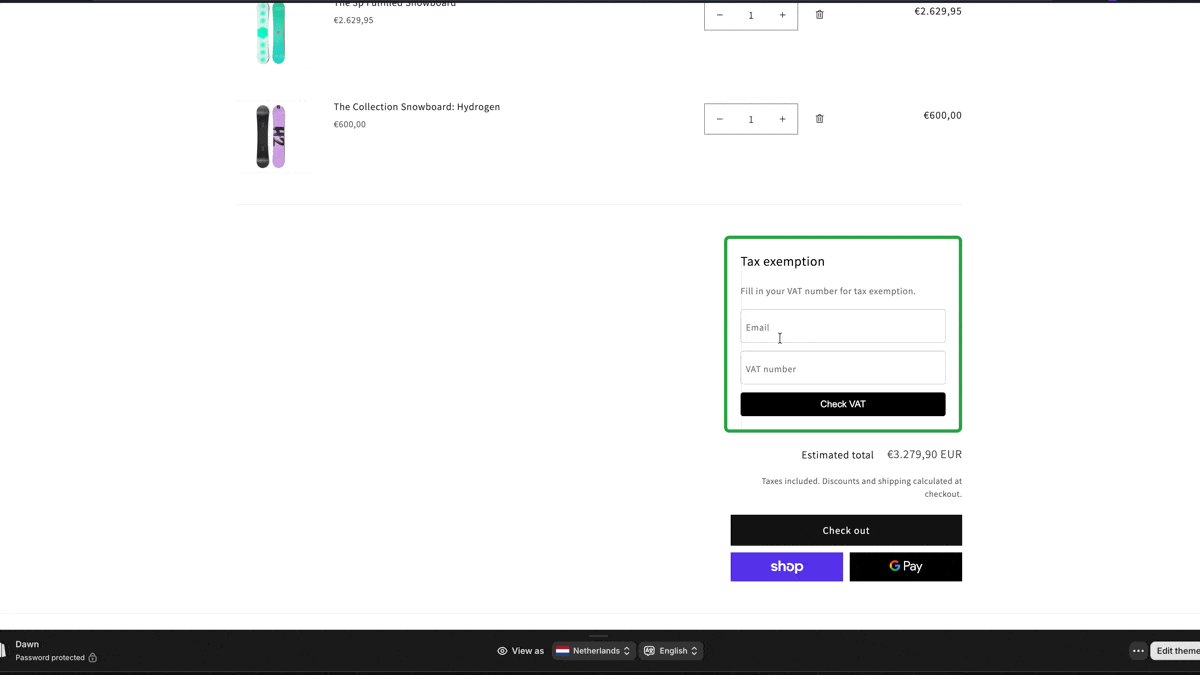Image resolution: width=1200 pixels, height=675 pixels.
Task: Click the Email field in Tax exemption
Action: pos(842,327)
